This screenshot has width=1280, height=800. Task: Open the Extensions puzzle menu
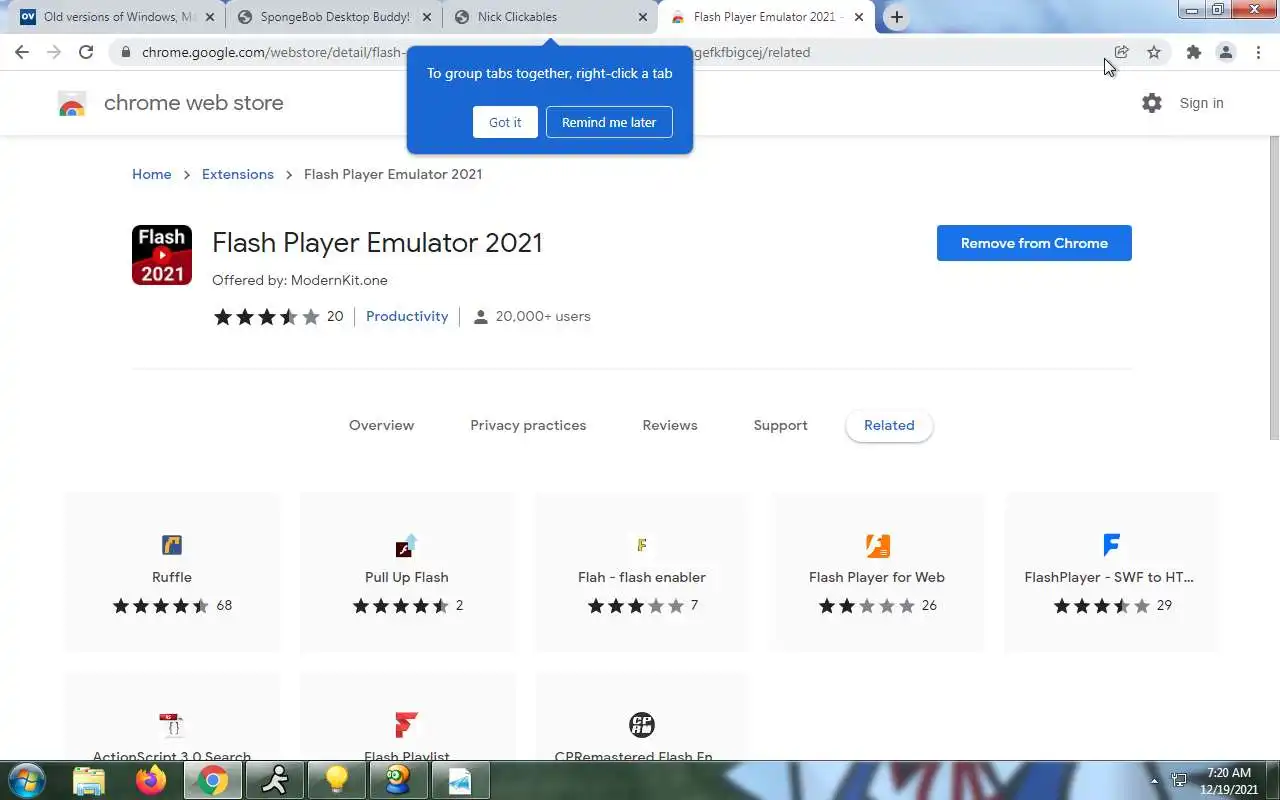(x=1193, y=52)
